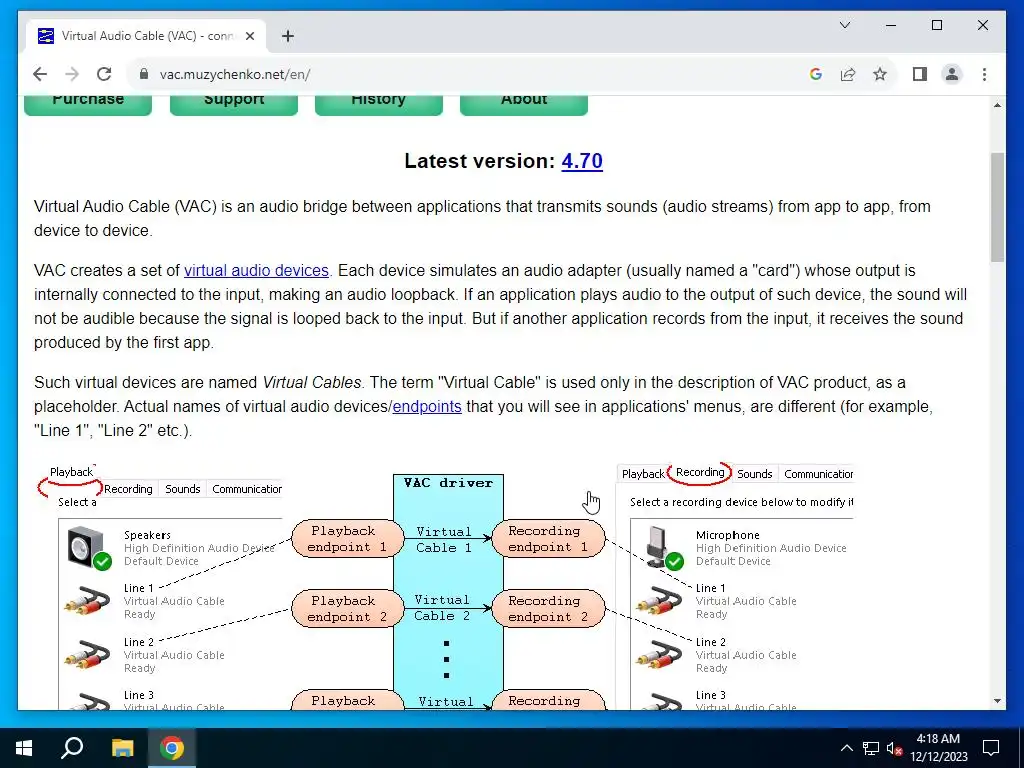Screen dimensions: 1024x768
Task: Open the 4.70 latest version link
Action: click(582, 161)
